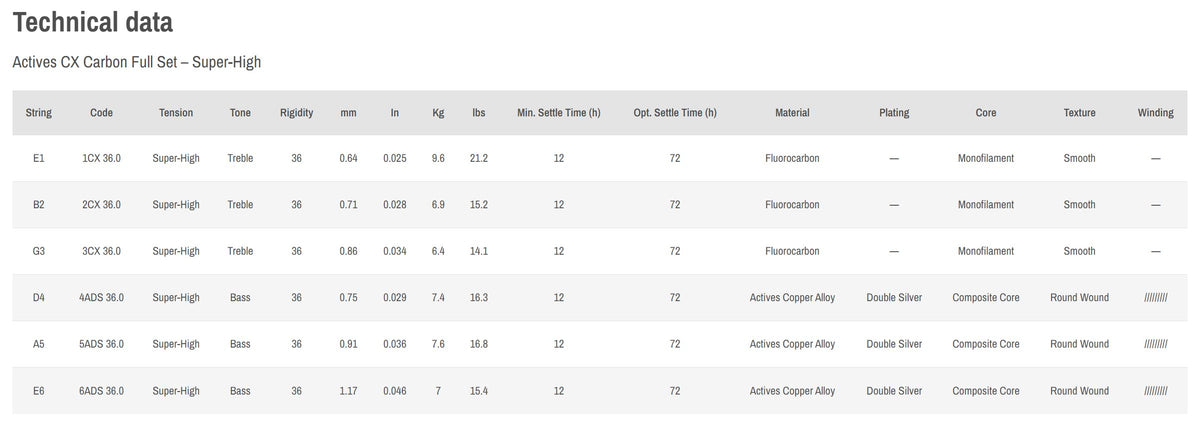Click the "Tension" column header
The image size is (1200, 432).
pyautogui.click(x=176, y=113)
